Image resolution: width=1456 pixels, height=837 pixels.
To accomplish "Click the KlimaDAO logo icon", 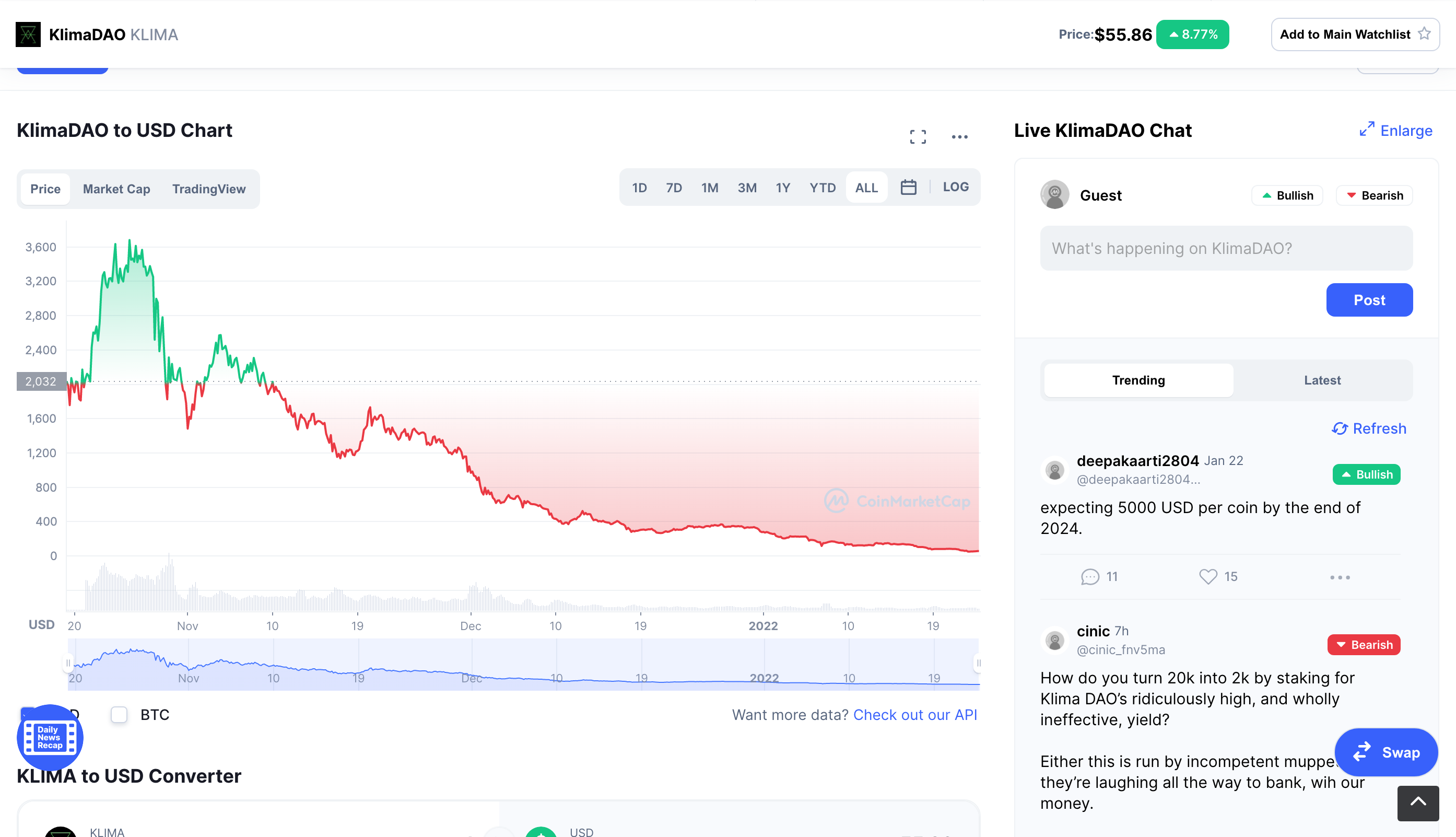I will pos(28,34).
